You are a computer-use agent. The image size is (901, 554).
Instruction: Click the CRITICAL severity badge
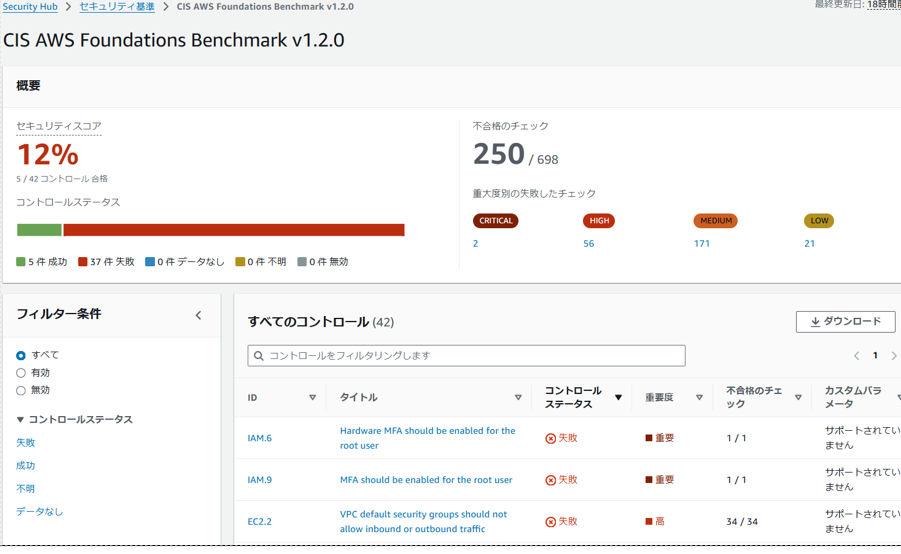[495, 221]
